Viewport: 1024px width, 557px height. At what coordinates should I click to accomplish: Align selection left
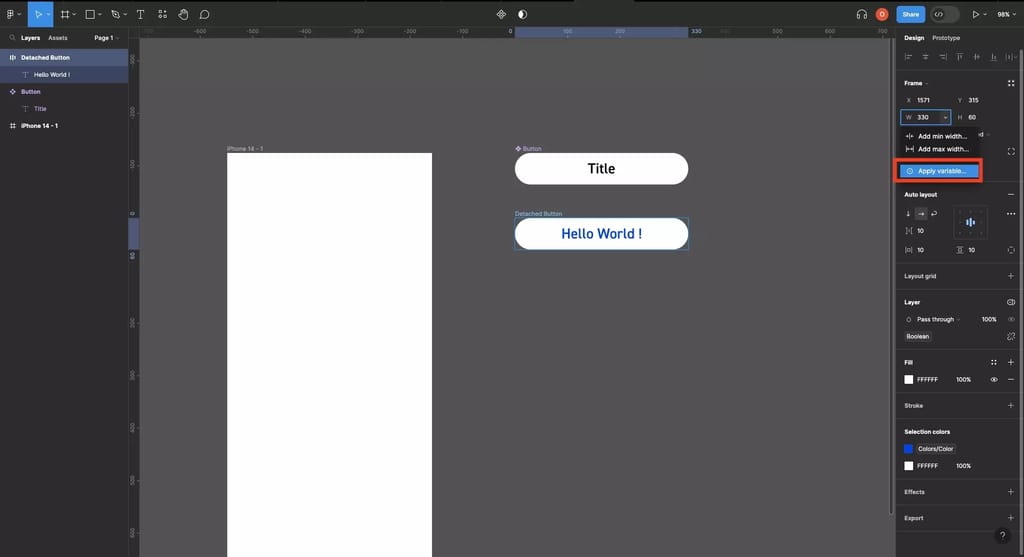tap(908, 57)
